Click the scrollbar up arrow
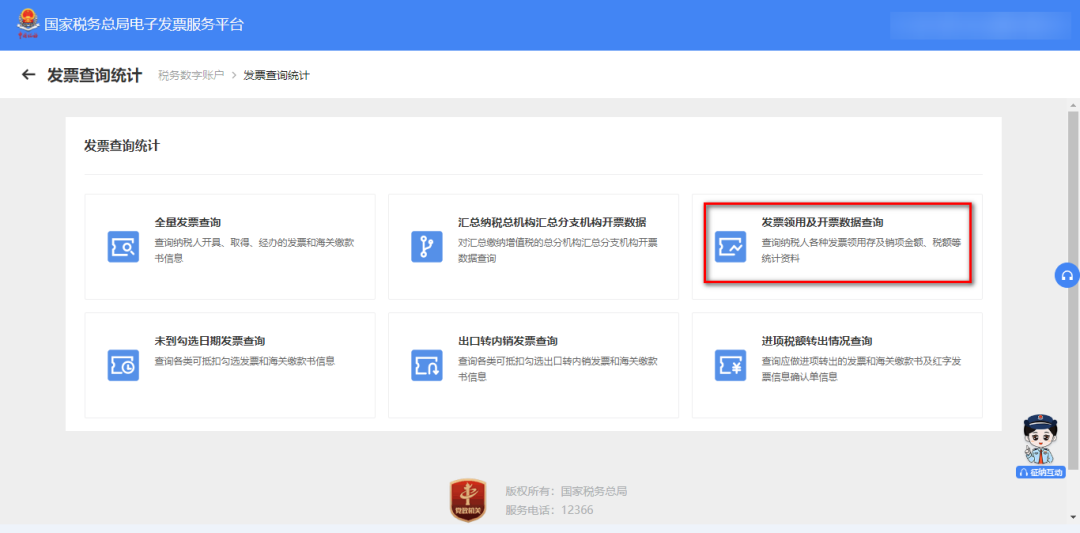This screenshot has width=1080, height=533. pyautogui.click(x=1073, y=105)
